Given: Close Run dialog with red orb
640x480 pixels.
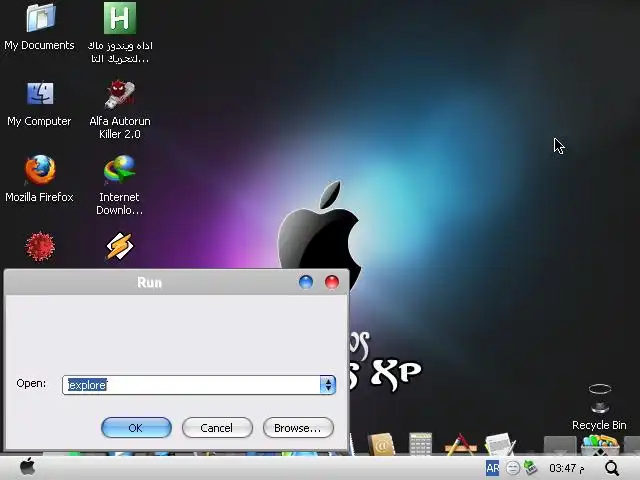Looking at the screenshot, I should (332, 282).
